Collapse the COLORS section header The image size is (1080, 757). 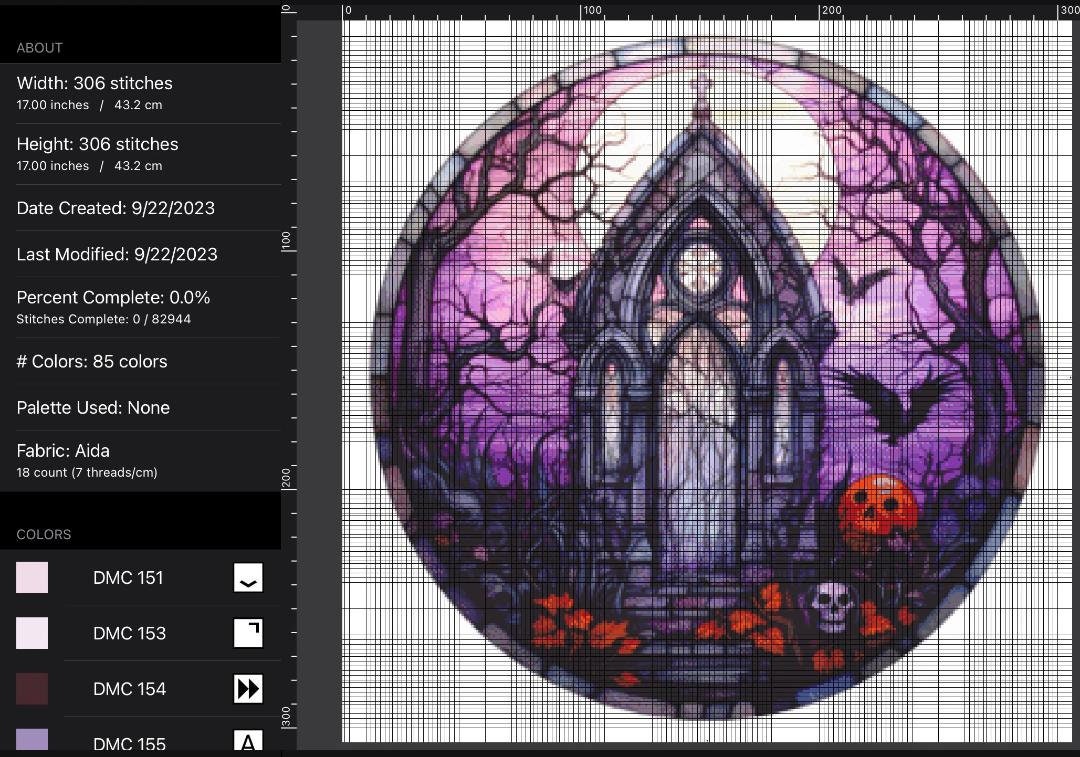pos(43,534)
